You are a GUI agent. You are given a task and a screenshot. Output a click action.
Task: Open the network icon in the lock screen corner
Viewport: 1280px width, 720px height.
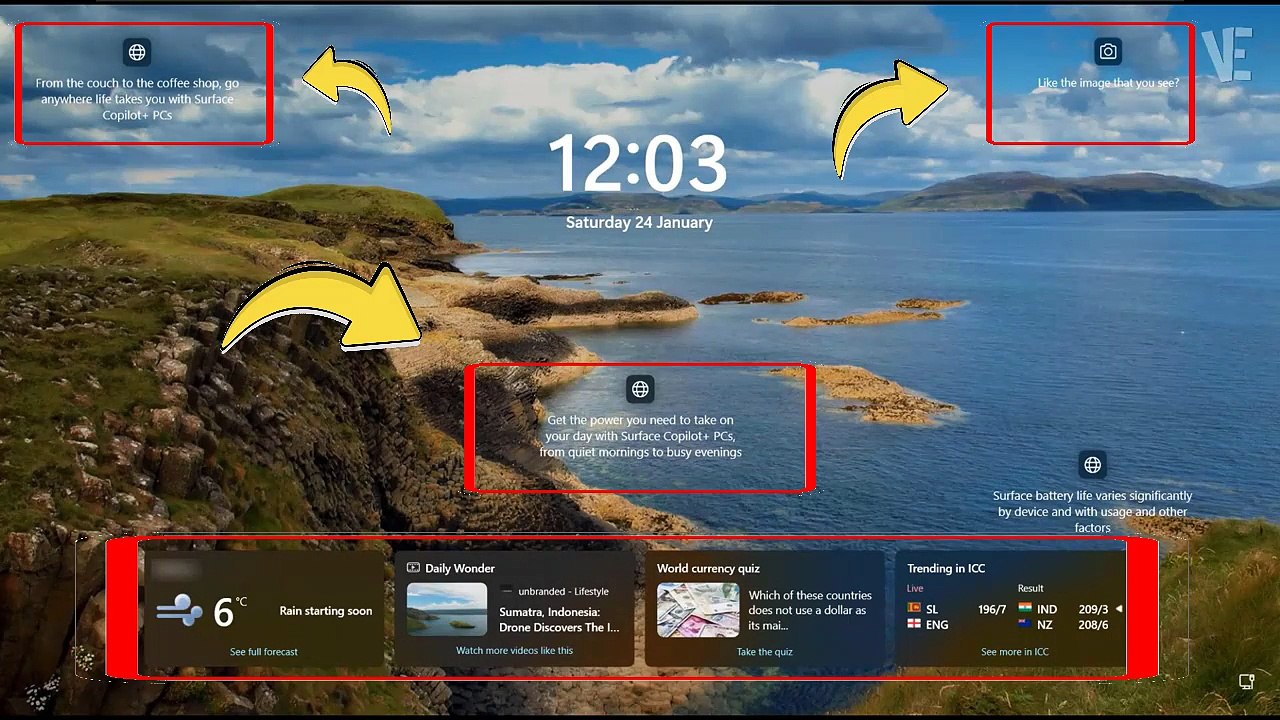point(1246,682)
